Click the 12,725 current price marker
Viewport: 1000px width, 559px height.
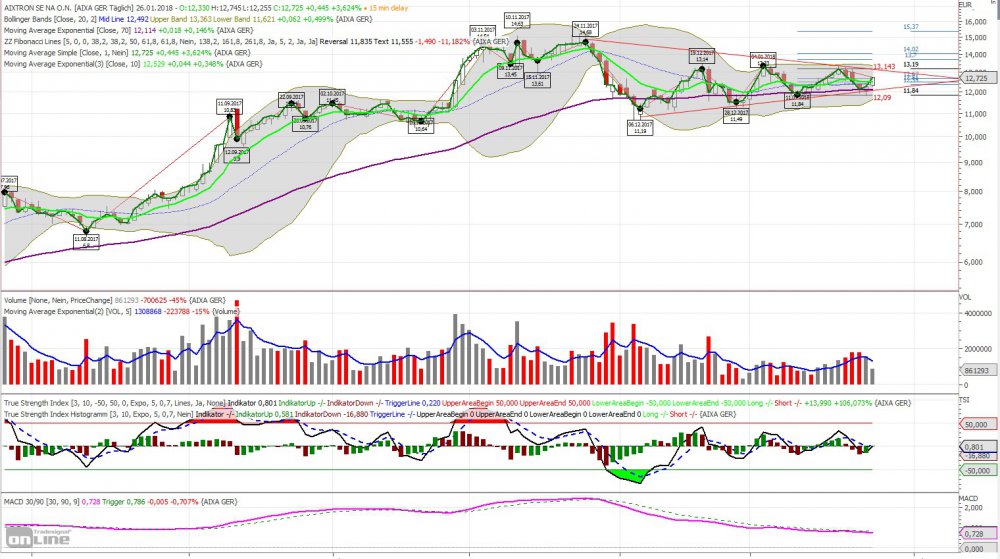coord(976,78)
